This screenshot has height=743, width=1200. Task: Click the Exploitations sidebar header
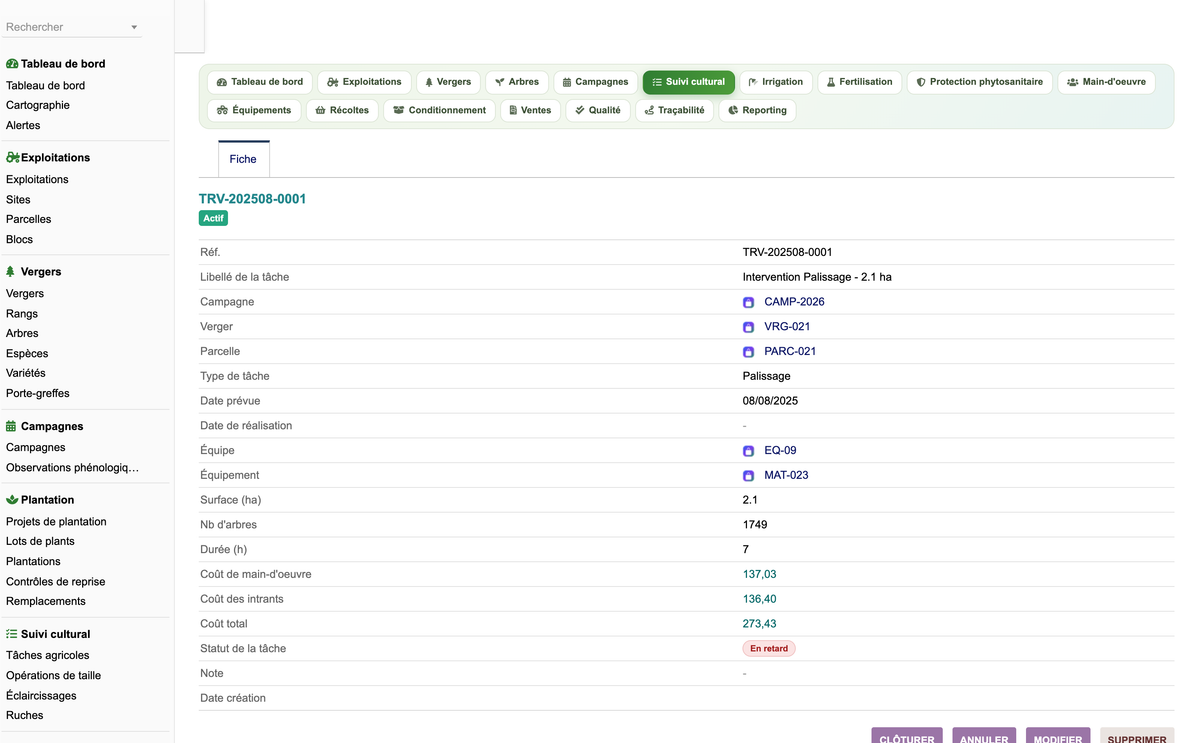click(48, 158)
